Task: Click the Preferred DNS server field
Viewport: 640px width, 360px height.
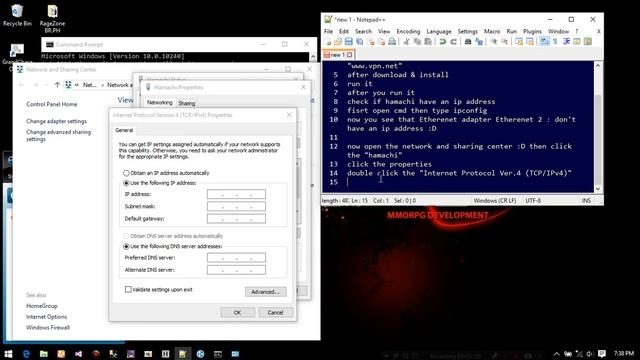Action: (236, 258)
